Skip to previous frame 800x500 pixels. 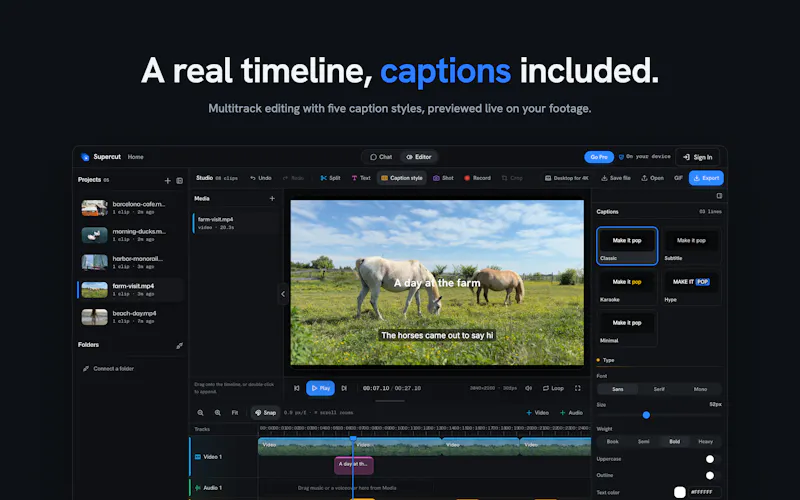pos(296,388)
